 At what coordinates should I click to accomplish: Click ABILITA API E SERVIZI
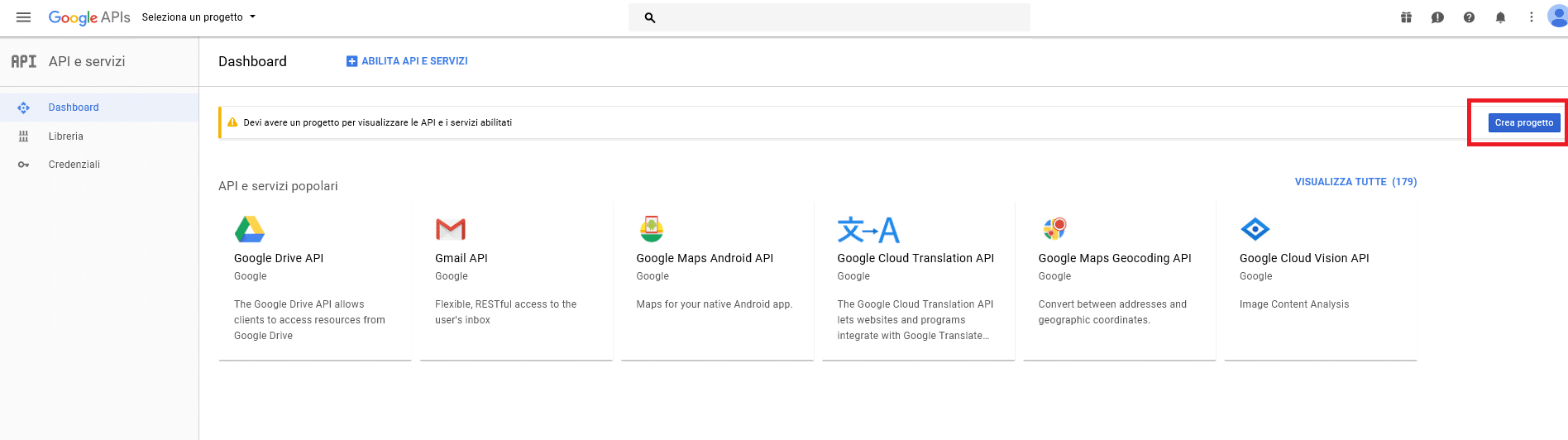tap(407, 61)
